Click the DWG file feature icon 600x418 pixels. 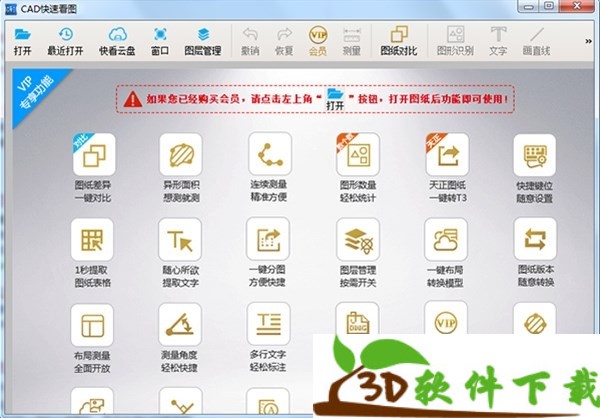(358, 318)
